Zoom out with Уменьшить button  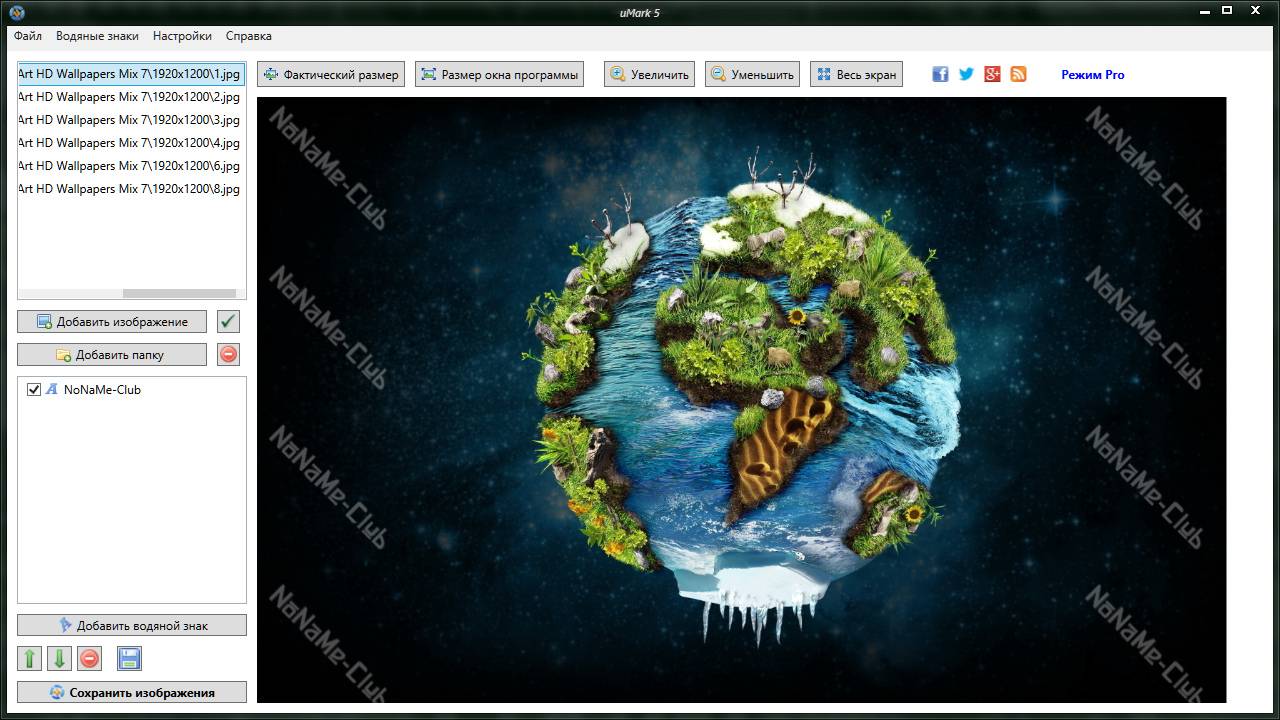(x=752, y=75)
